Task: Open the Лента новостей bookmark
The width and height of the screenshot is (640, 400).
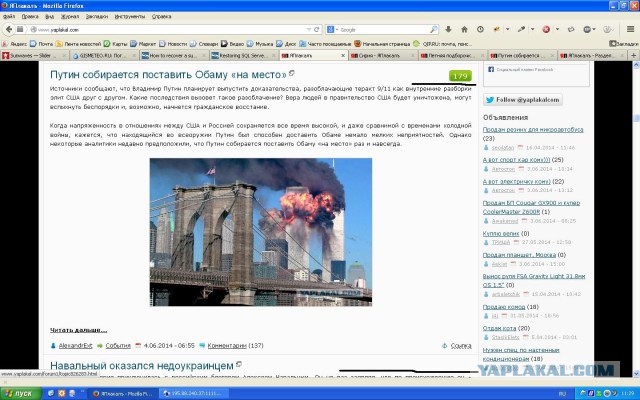Action: click(x=78, y=44)
